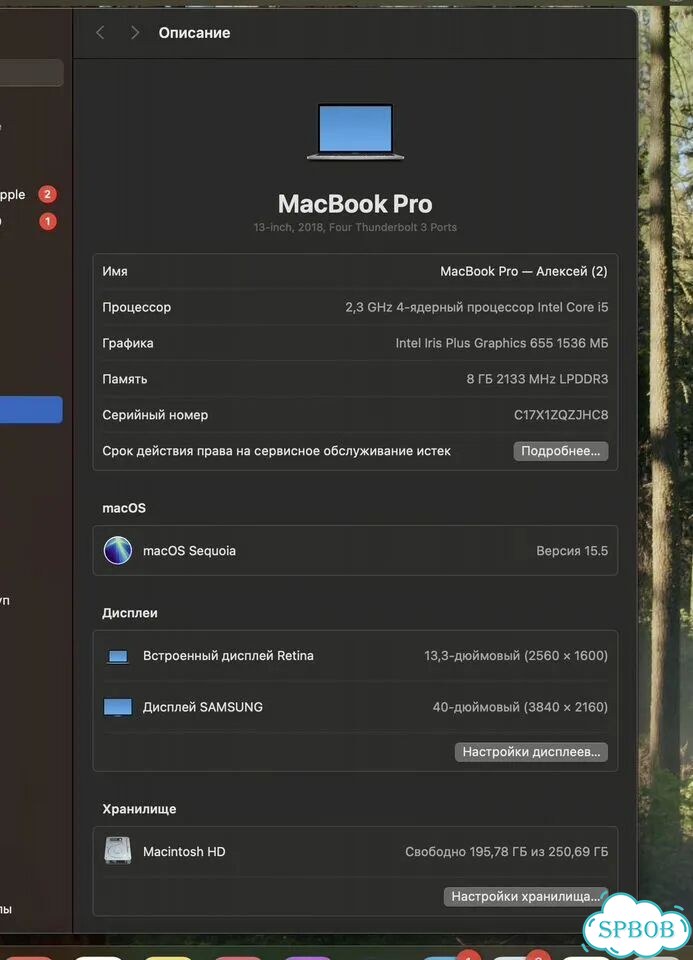Click Дисплей SAMSUNG label

pos(203,707)
